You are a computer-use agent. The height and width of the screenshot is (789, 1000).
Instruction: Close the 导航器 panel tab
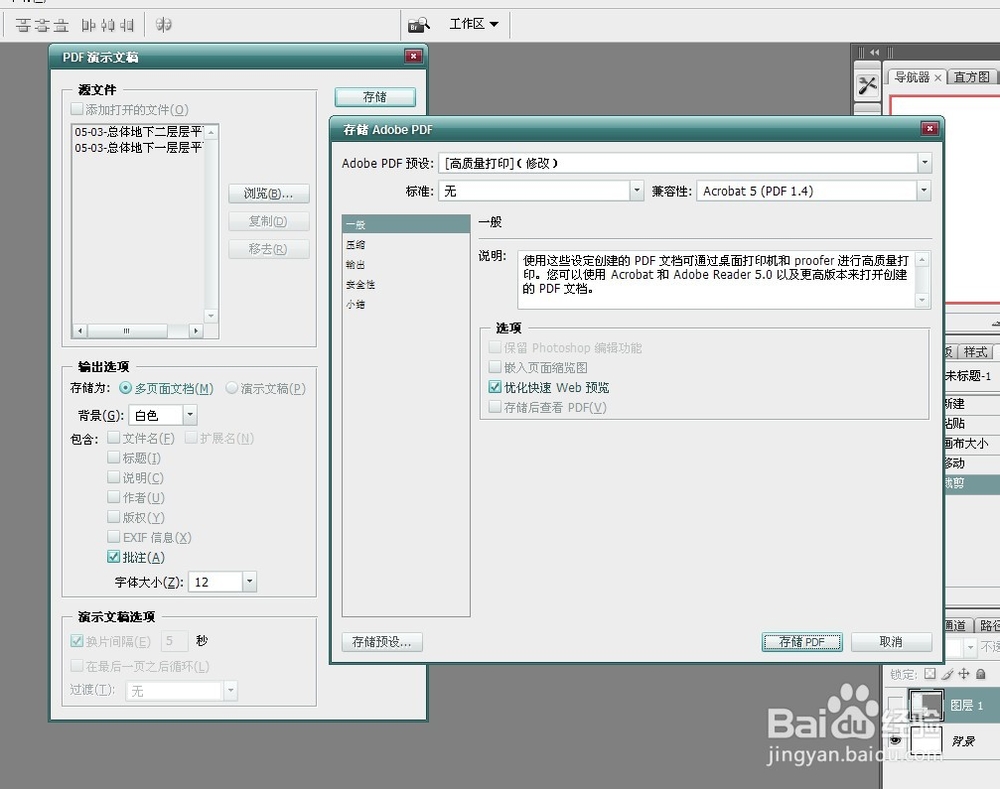coord(938,78)
